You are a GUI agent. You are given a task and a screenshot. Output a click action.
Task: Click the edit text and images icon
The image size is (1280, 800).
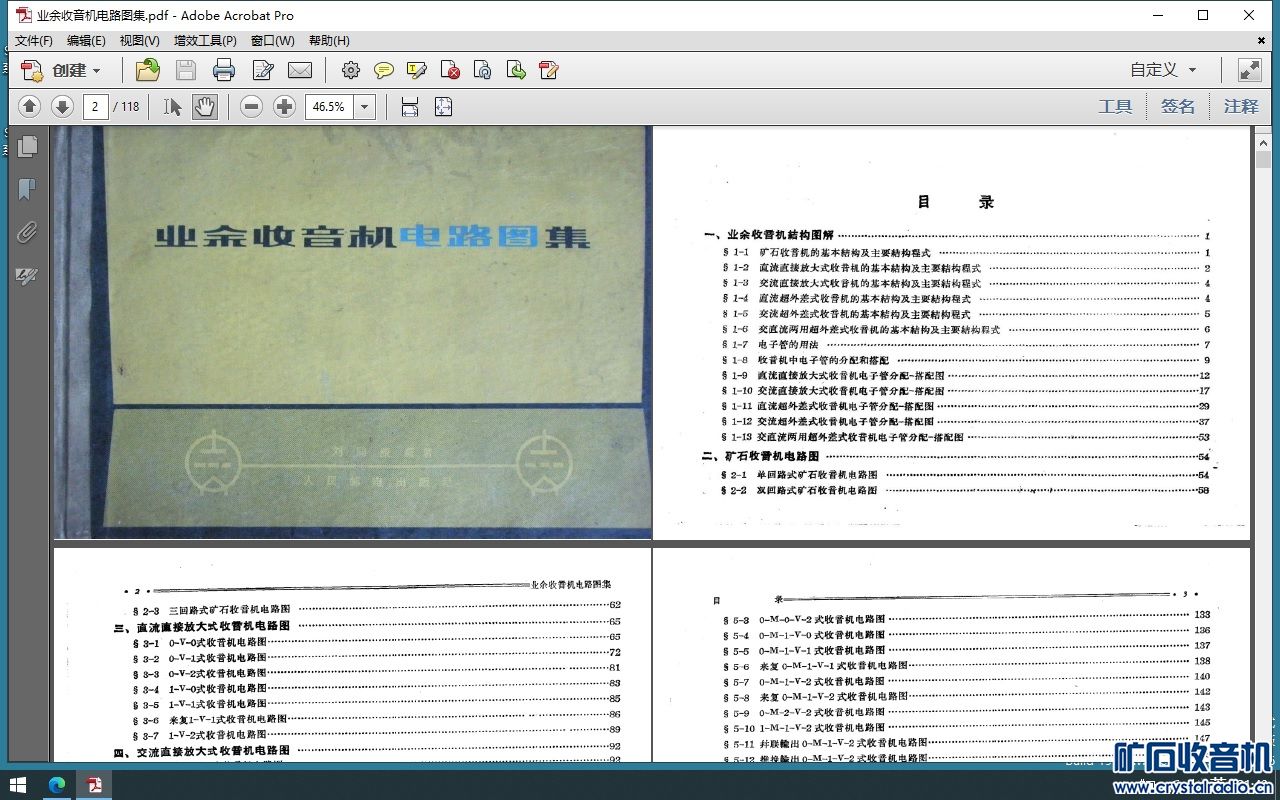tap(548, 70)
